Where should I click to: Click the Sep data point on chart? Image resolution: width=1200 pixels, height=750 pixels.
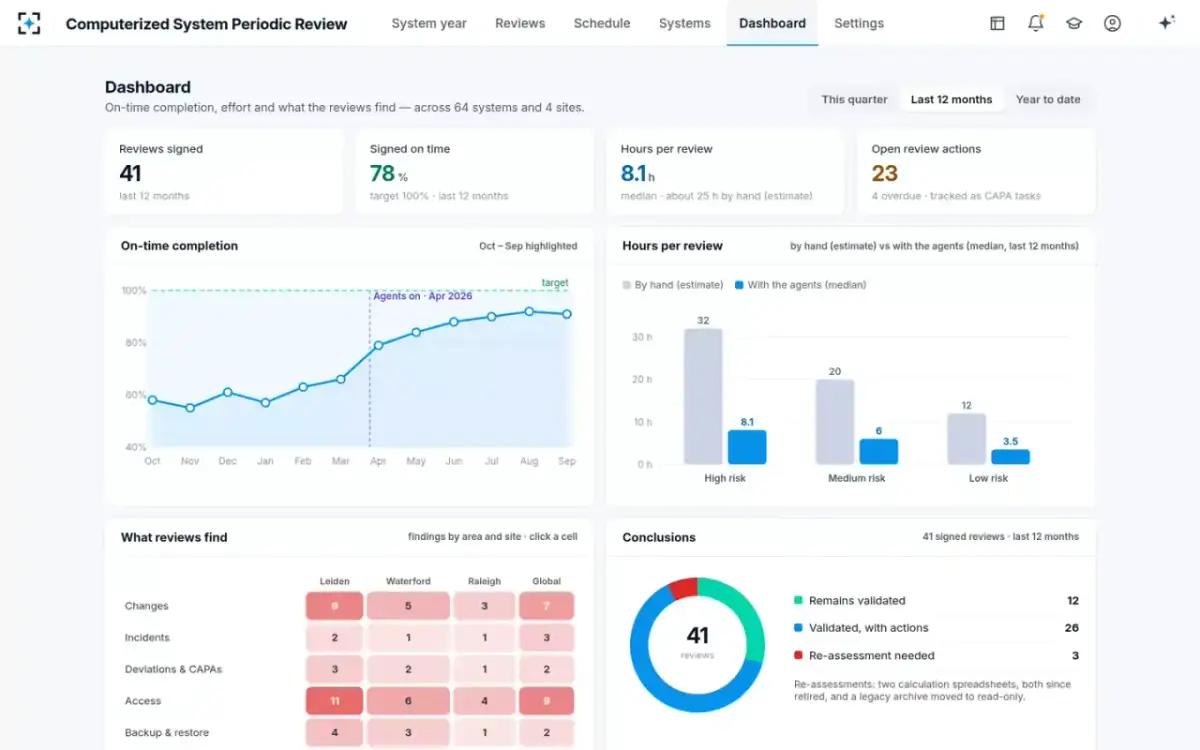coord(567,314)
